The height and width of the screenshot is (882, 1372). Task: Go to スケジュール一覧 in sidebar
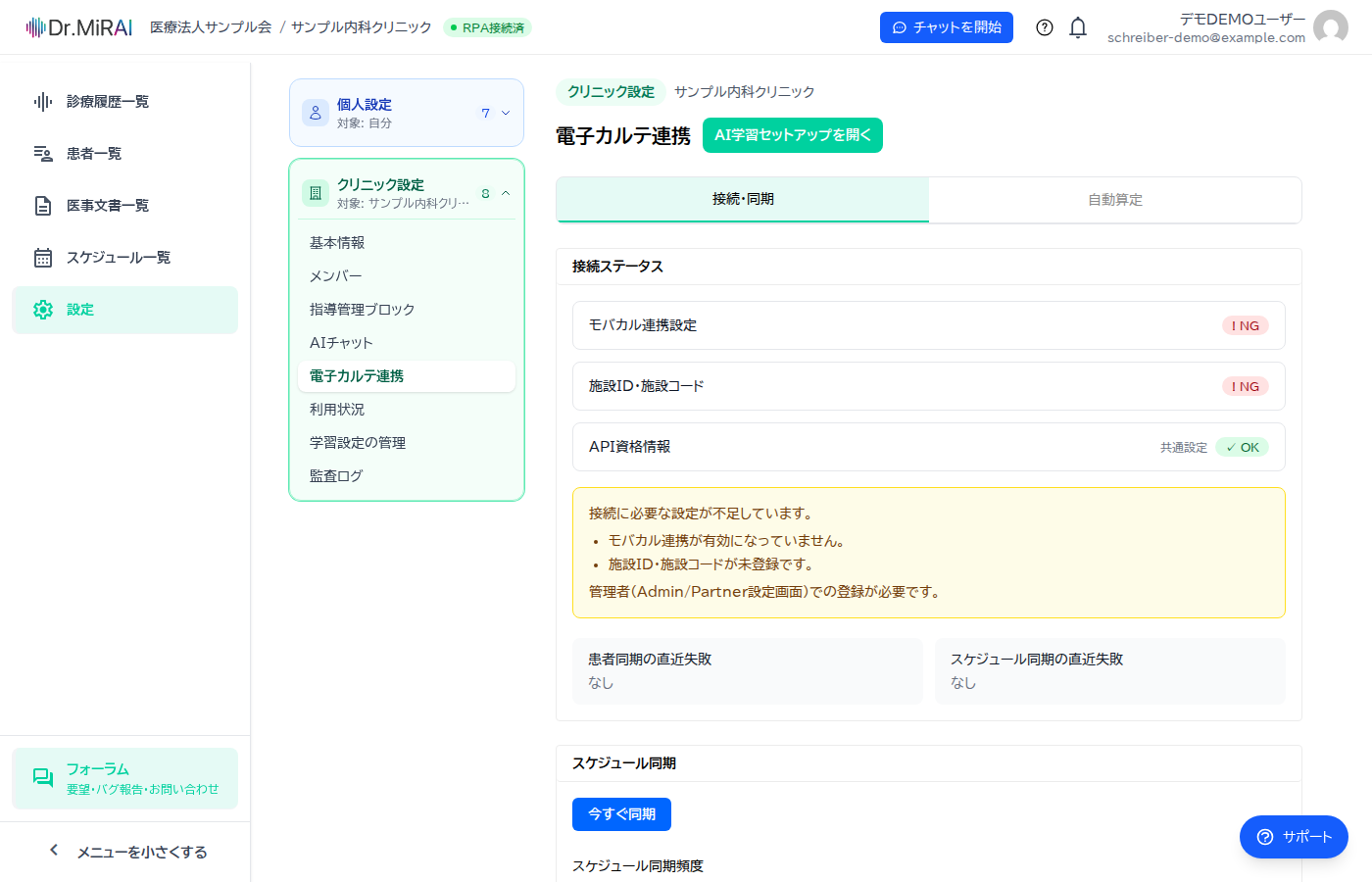coord(125,258)
